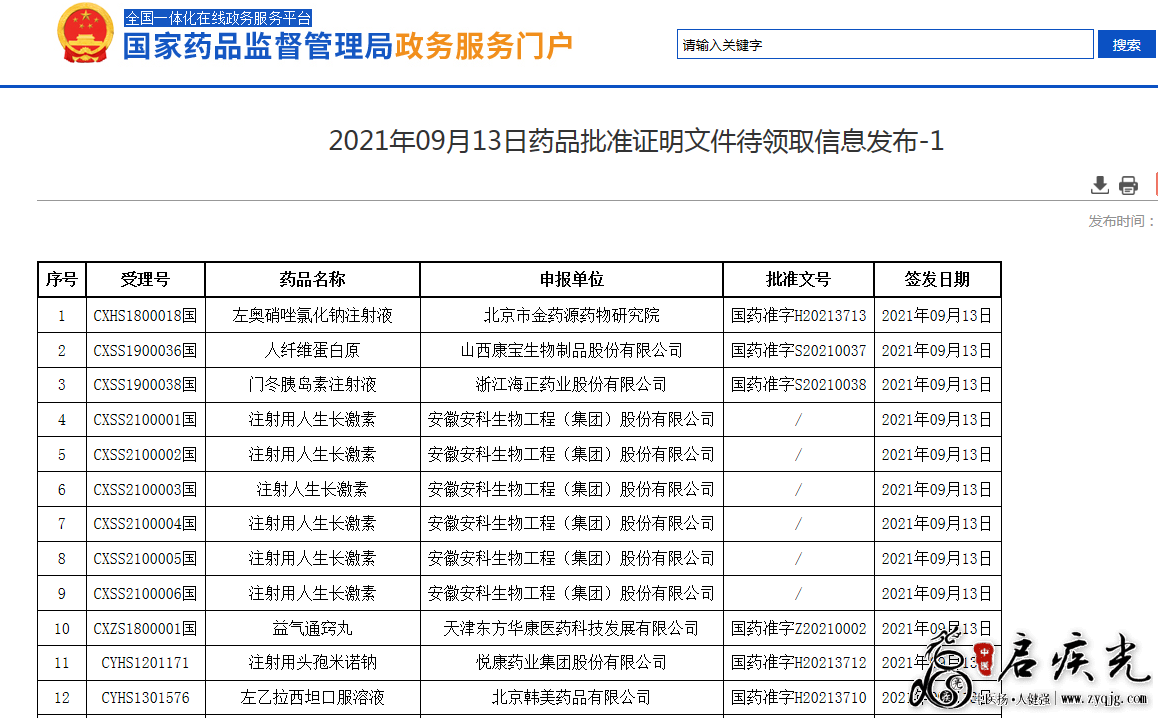Image resolution: width=1158 pixels, height=718 pixels.
Task: Click the 受理号 column header
Action: (x=145, y=279)
